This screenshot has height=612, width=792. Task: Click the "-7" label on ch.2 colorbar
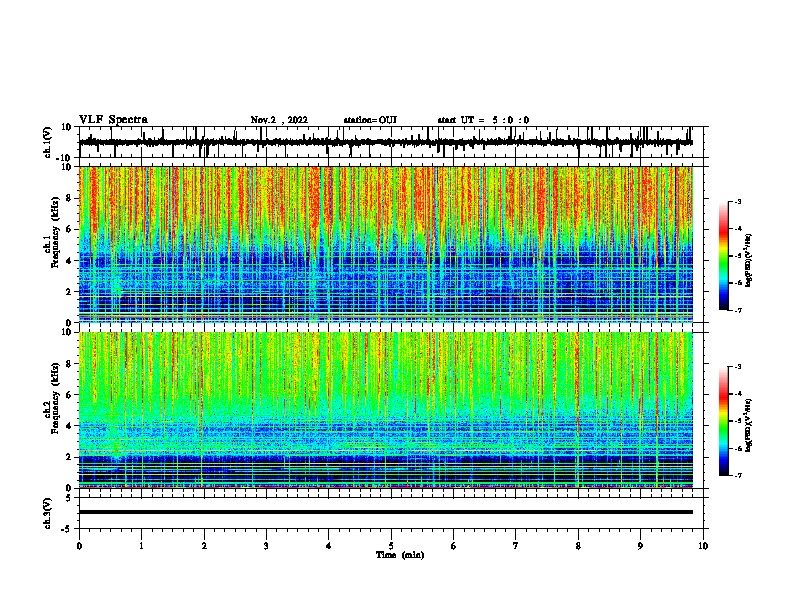point(737,475)
